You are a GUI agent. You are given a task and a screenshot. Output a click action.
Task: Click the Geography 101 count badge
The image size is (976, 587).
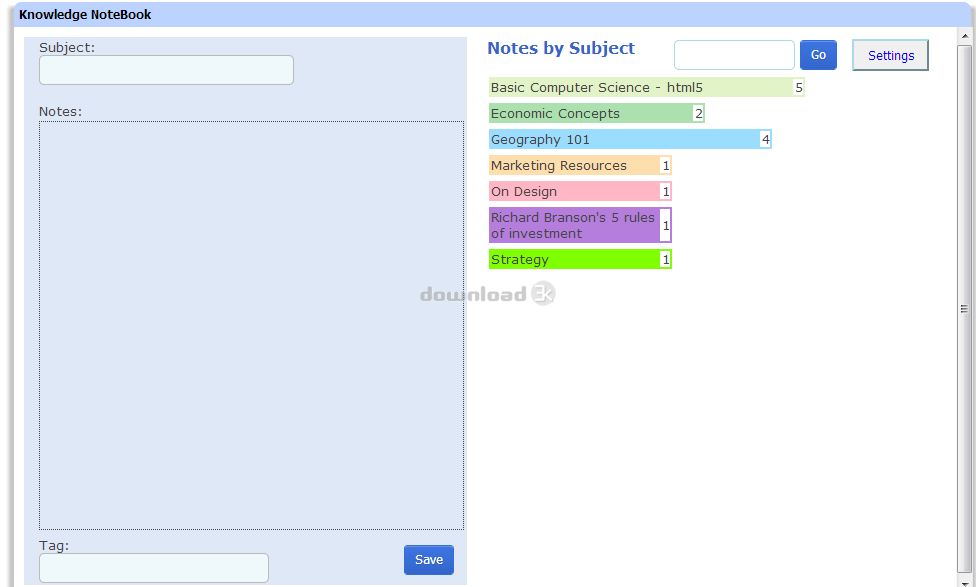tap(766, 140)
